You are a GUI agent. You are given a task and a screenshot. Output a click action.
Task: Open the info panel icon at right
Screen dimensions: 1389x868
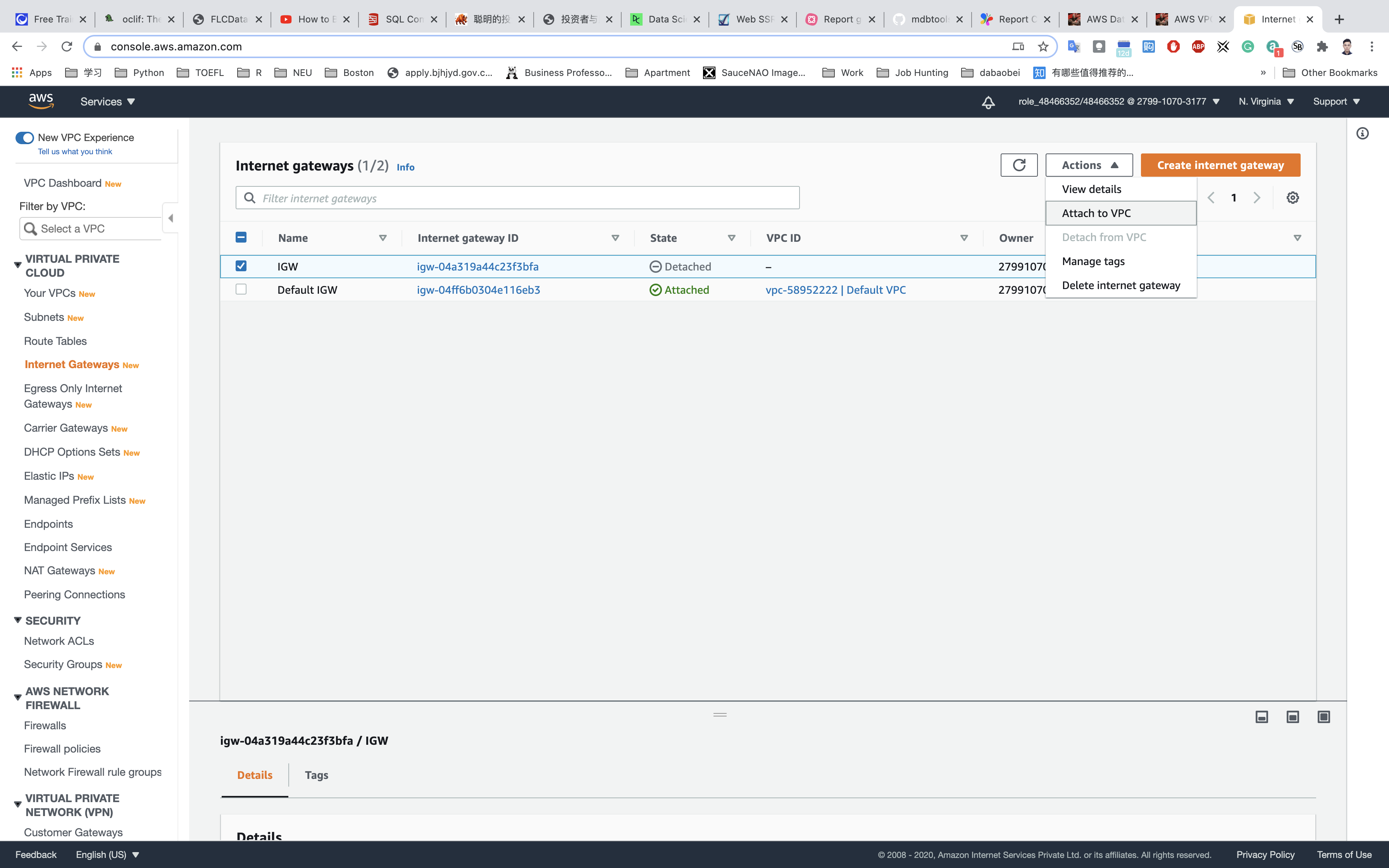coord(1362,134)
